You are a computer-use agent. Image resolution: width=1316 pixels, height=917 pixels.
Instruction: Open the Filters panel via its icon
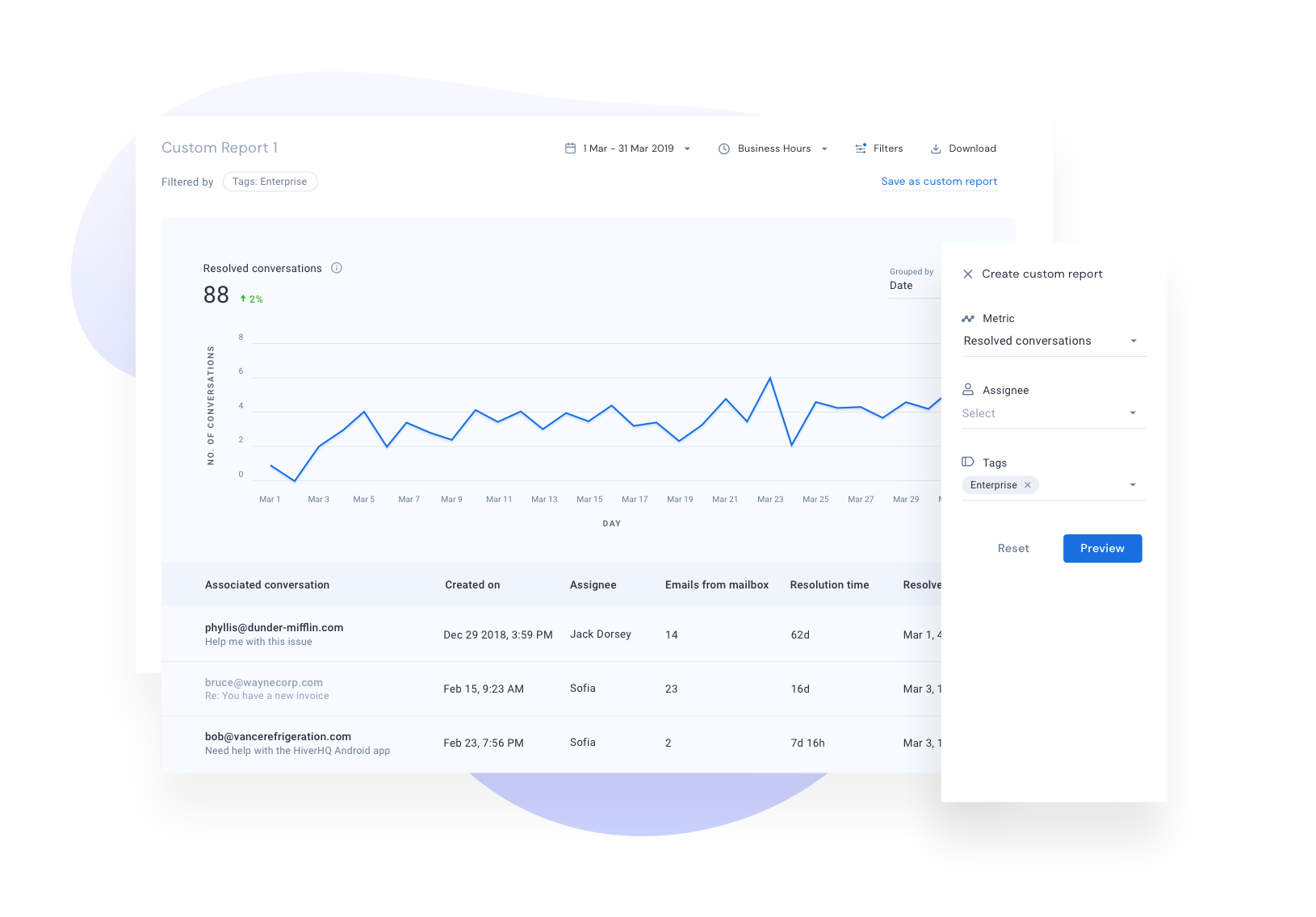[859, 149]
